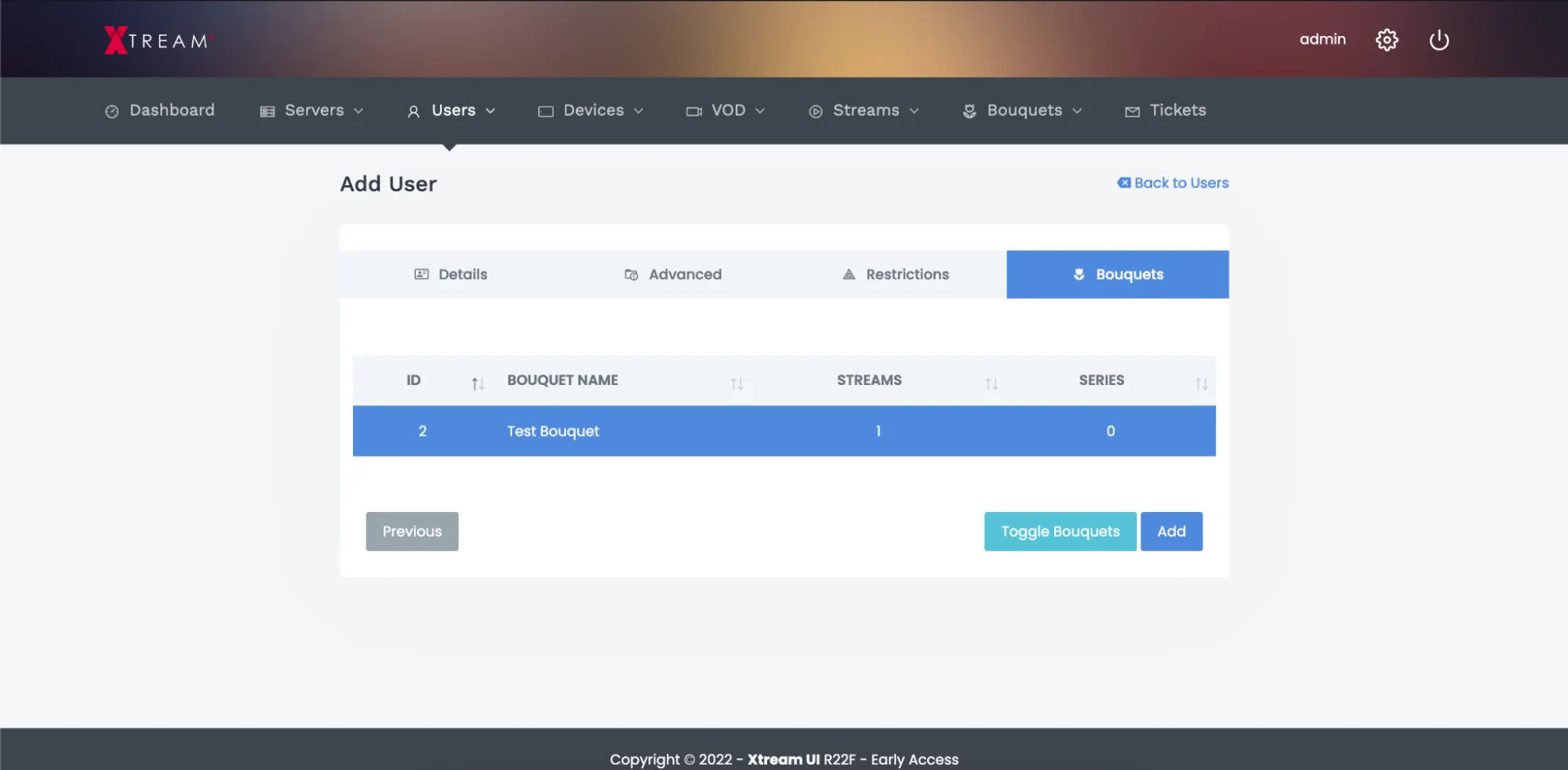Open the settings gear icon
Image resolution: width=1568 pixels, height=770 pixels.
click(x=1387, y=40)
